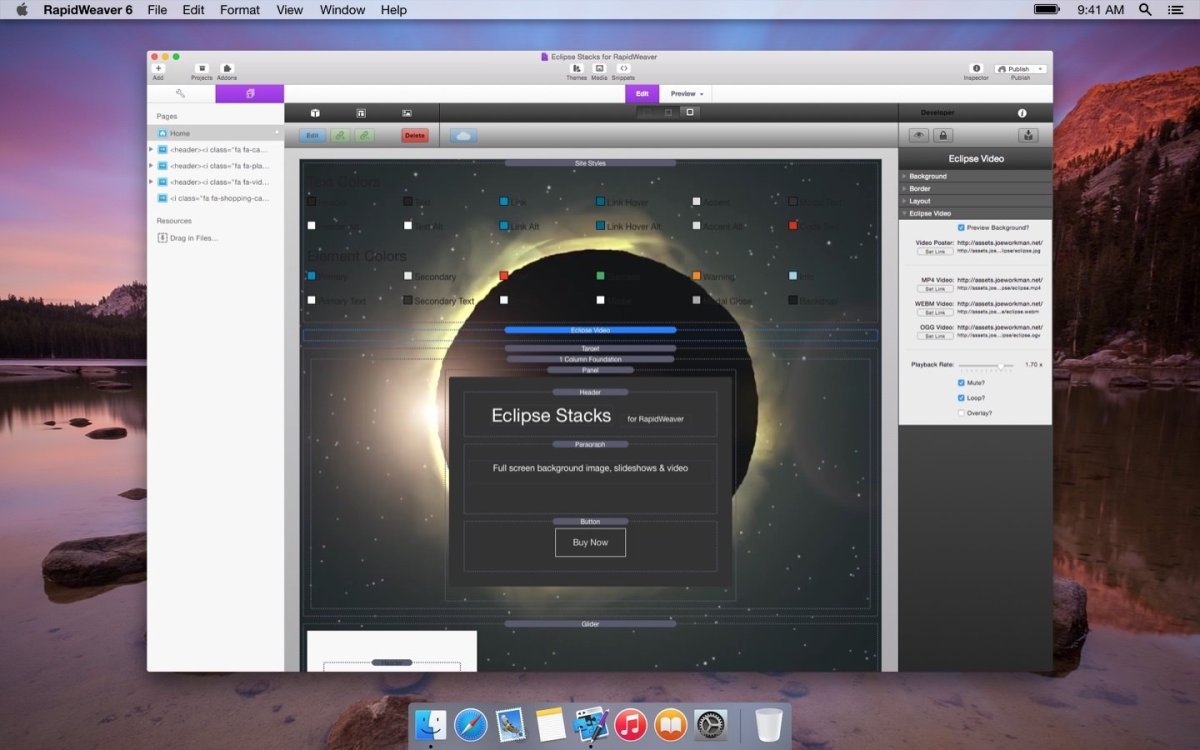Uncheck the Mute? checkbox
Image resolution: width=1200 pixels, height=750 pixels.
pos(961,383)
